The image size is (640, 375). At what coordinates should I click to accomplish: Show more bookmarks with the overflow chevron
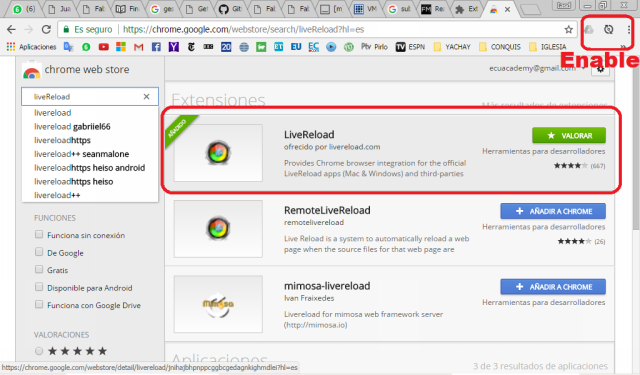(x=623, y=47)
